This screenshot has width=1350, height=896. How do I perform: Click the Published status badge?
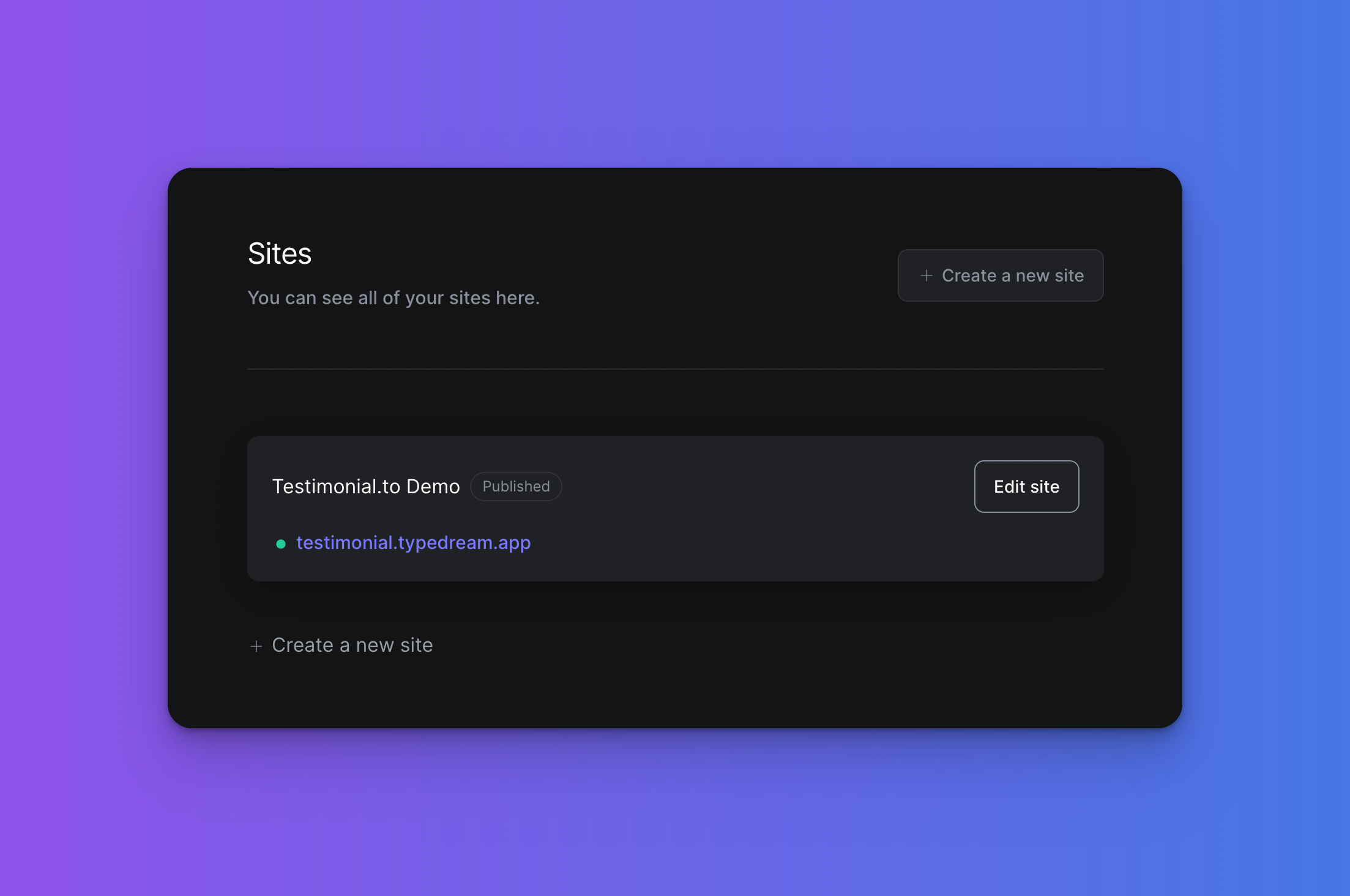[516, 487]
